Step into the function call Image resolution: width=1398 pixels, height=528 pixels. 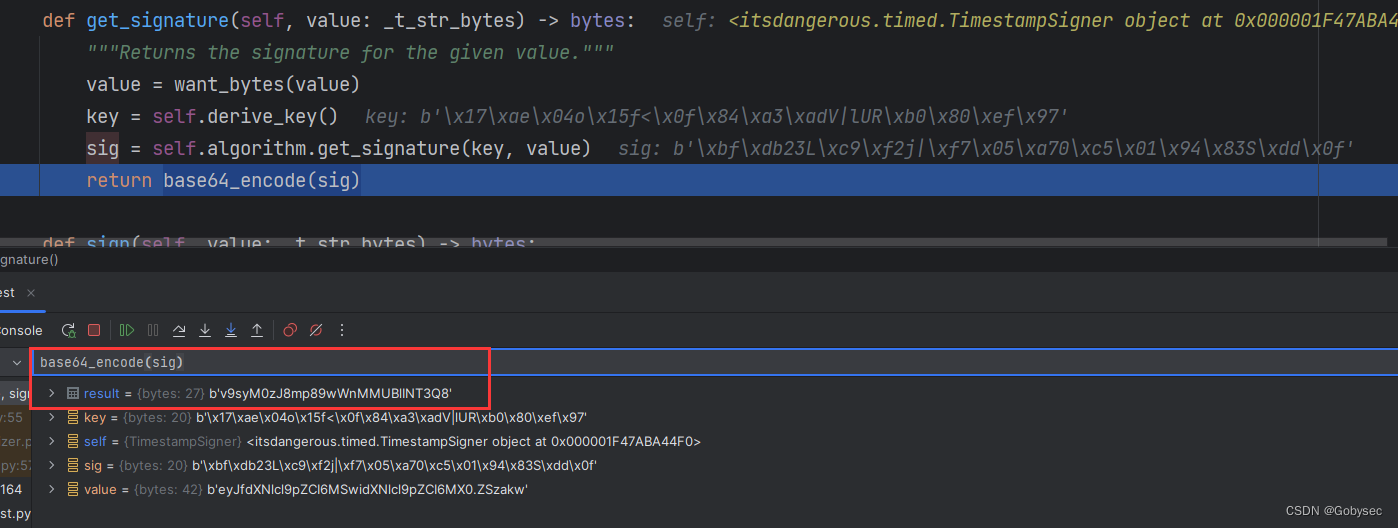205,330
